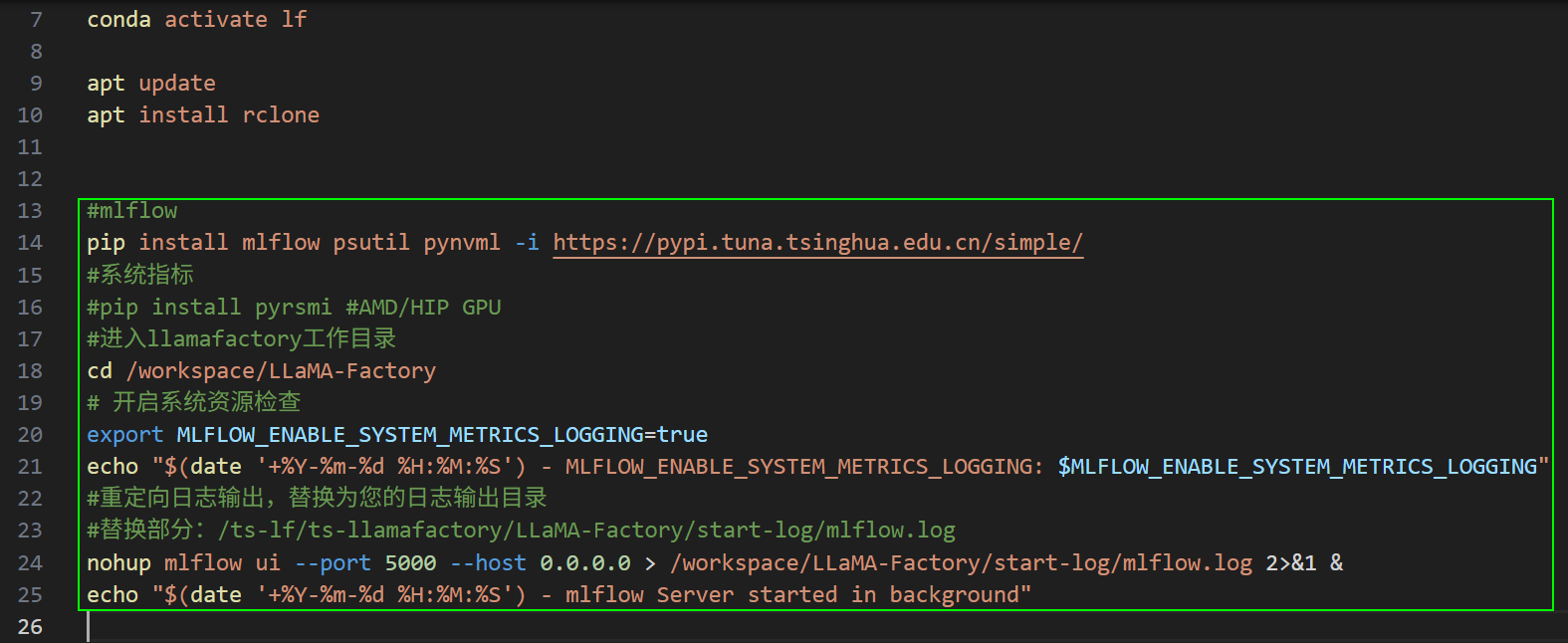Click the text 'apt install rclone'
This screenshot has height=643, width=1568.
click(x=203, y=115)
